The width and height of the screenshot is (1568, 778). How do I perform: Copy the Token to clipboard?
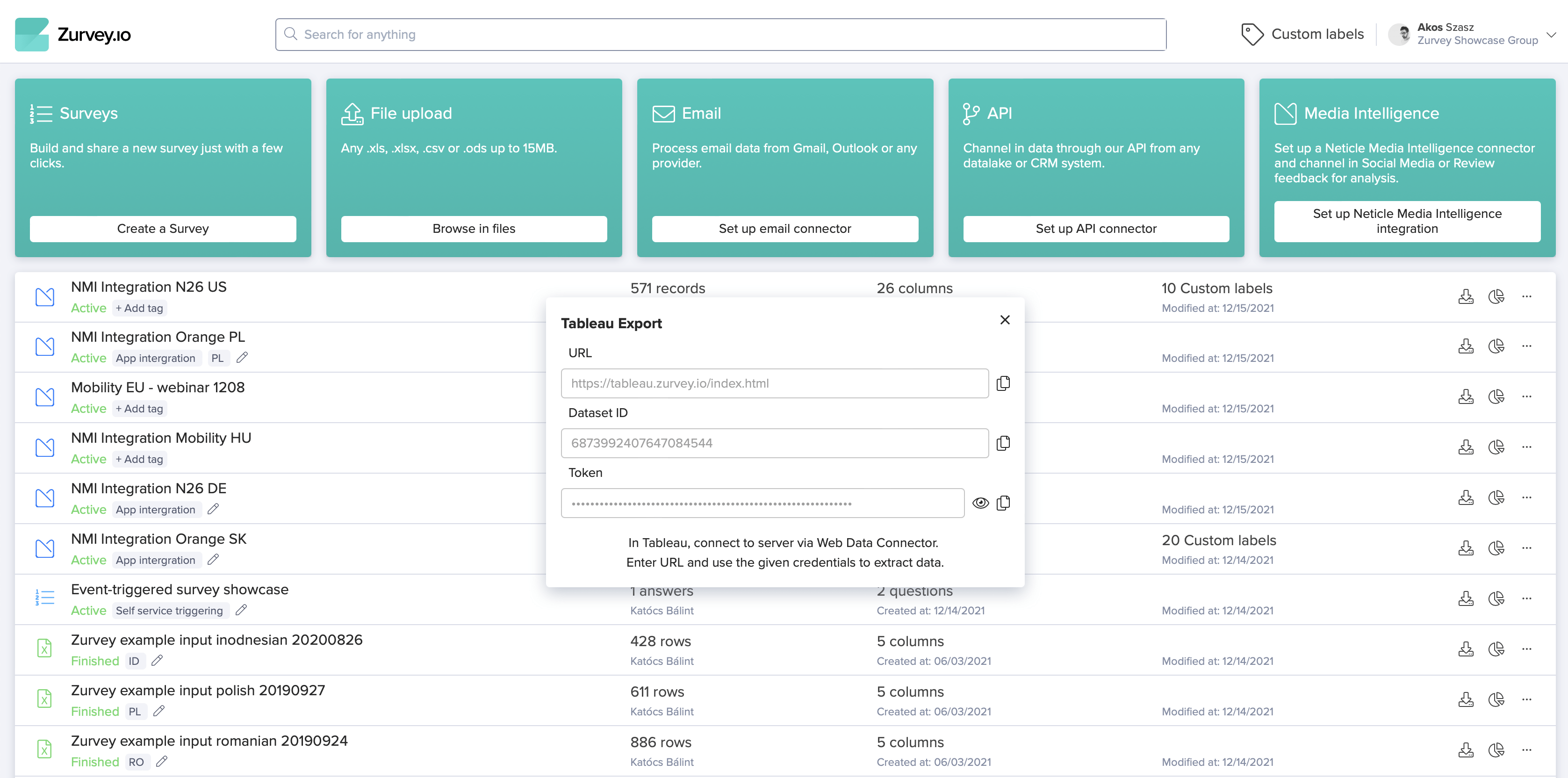pyautogui.click(x=1003, y=503)
